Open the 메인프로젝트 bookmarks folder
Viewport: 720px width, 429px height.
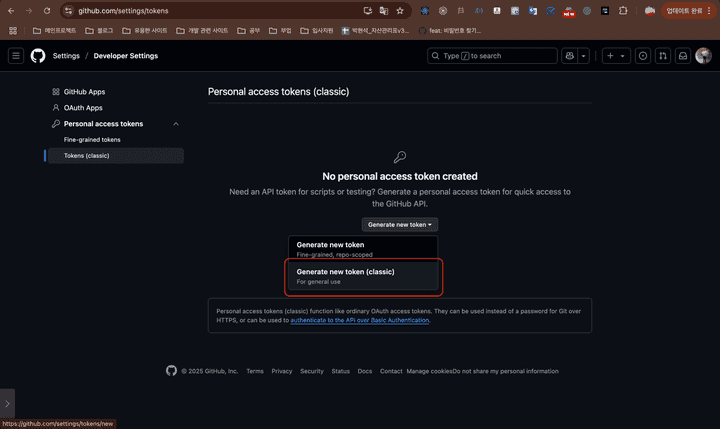[x=55, y=30]
